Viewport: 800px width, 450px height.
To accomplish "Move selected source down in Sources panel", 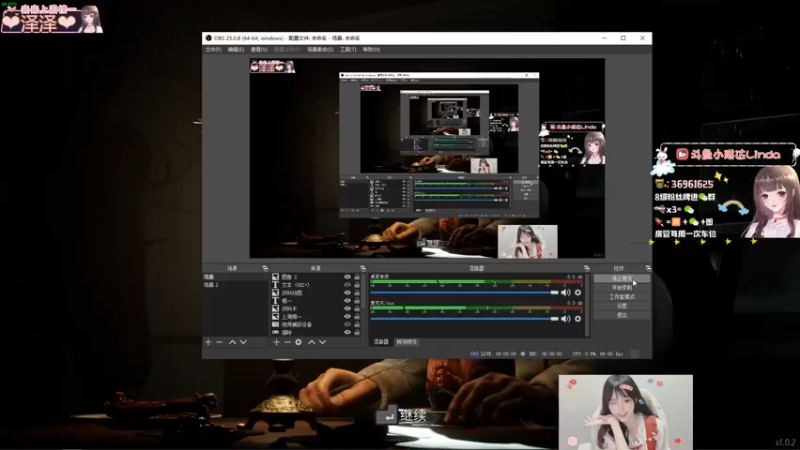I will (x=322, y=342).
